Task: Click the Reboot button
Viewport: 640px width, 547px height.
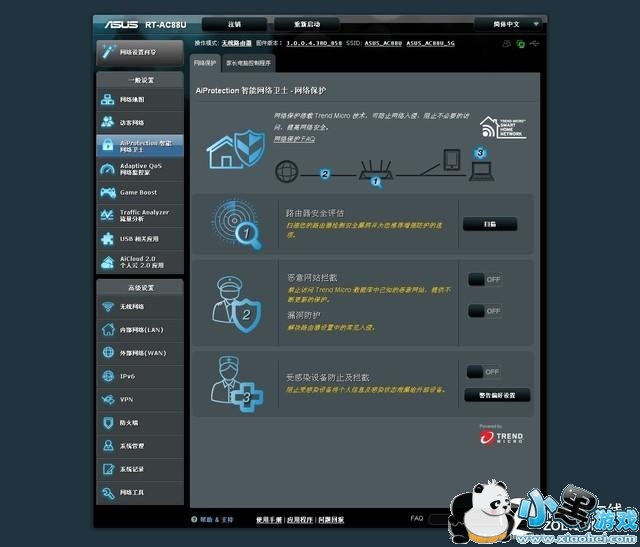Action: 307,24
